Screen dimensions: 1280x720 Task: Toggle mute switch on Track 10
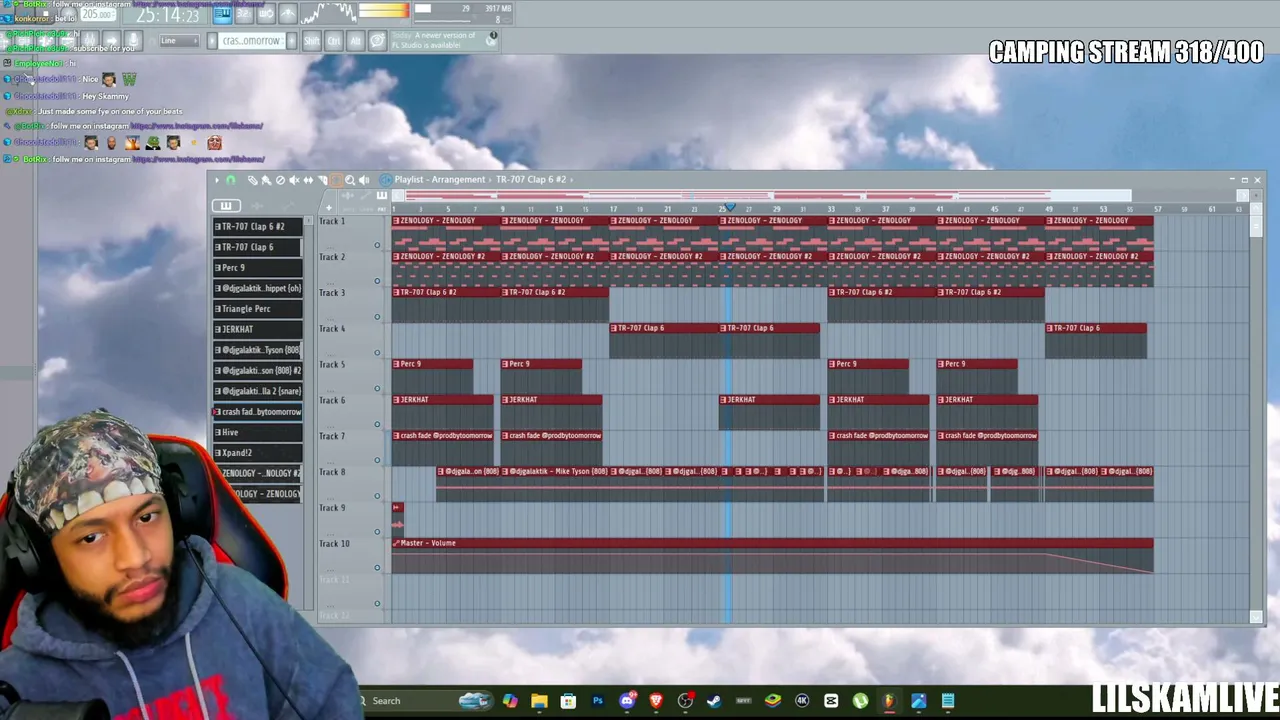point(377,568)
